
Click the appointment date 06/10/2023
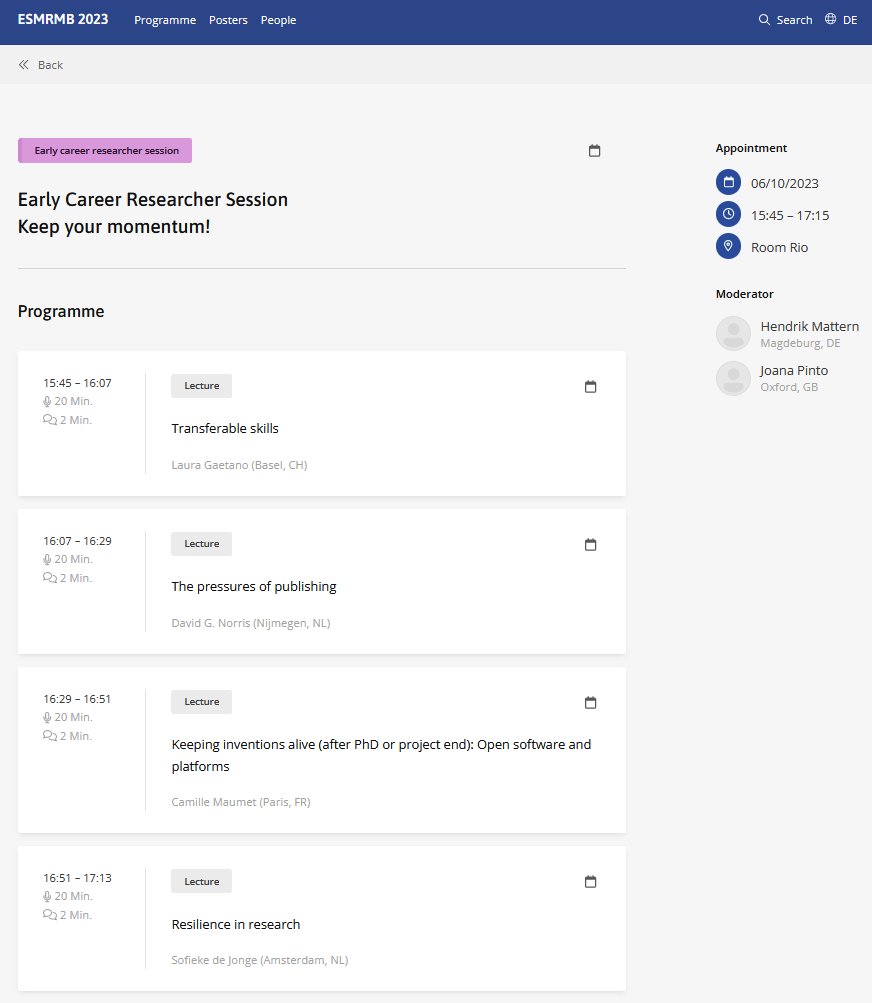pyautogui.click(x=785, y=184)
